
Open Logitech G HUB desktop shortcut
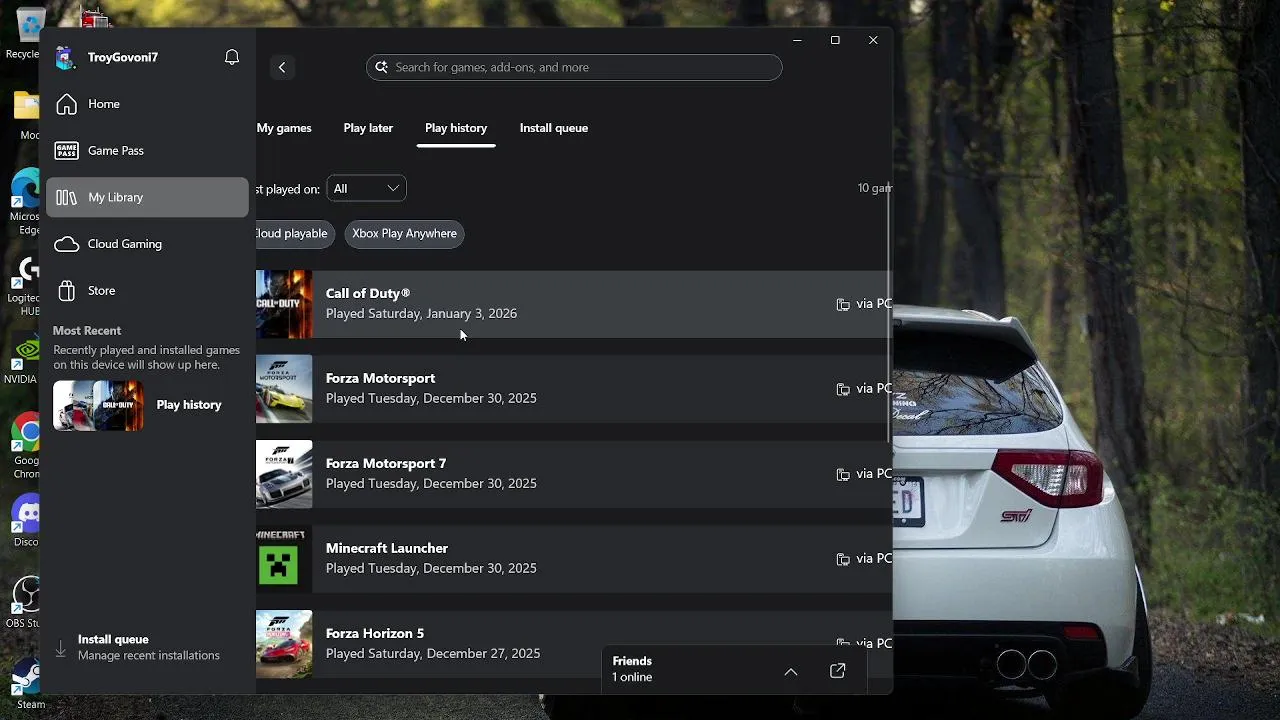24,285
